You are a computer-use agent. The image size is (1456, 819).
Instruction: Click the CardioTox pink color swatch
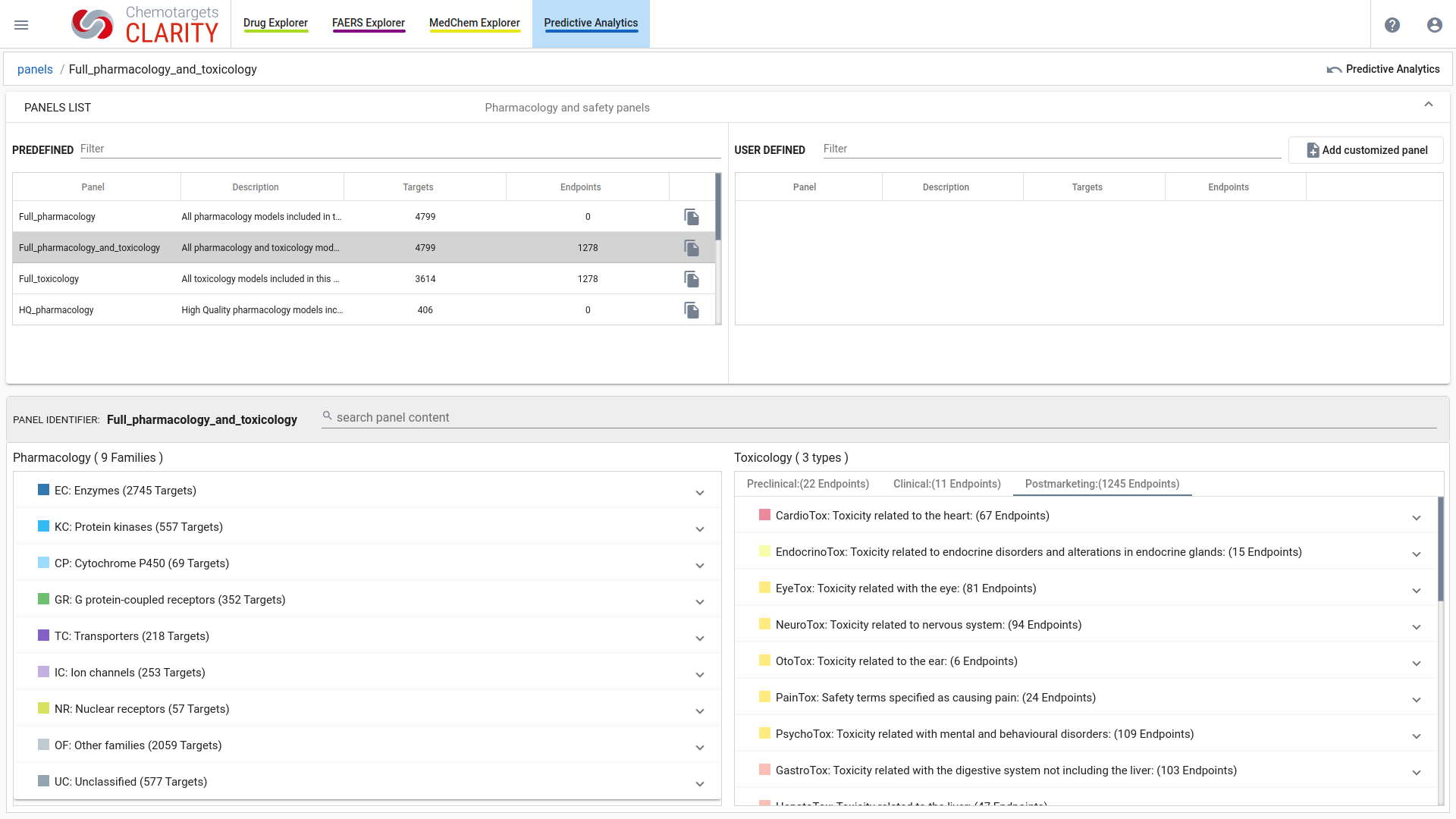[764, 515]
